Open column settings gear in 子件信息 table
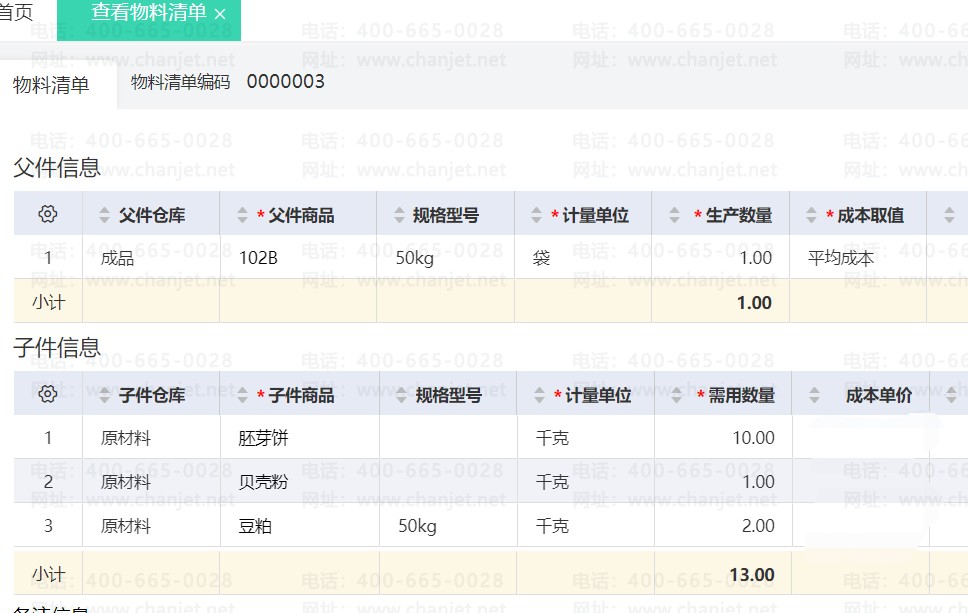The width and height of the screenshot is (968, 613). tap(47, 394)
